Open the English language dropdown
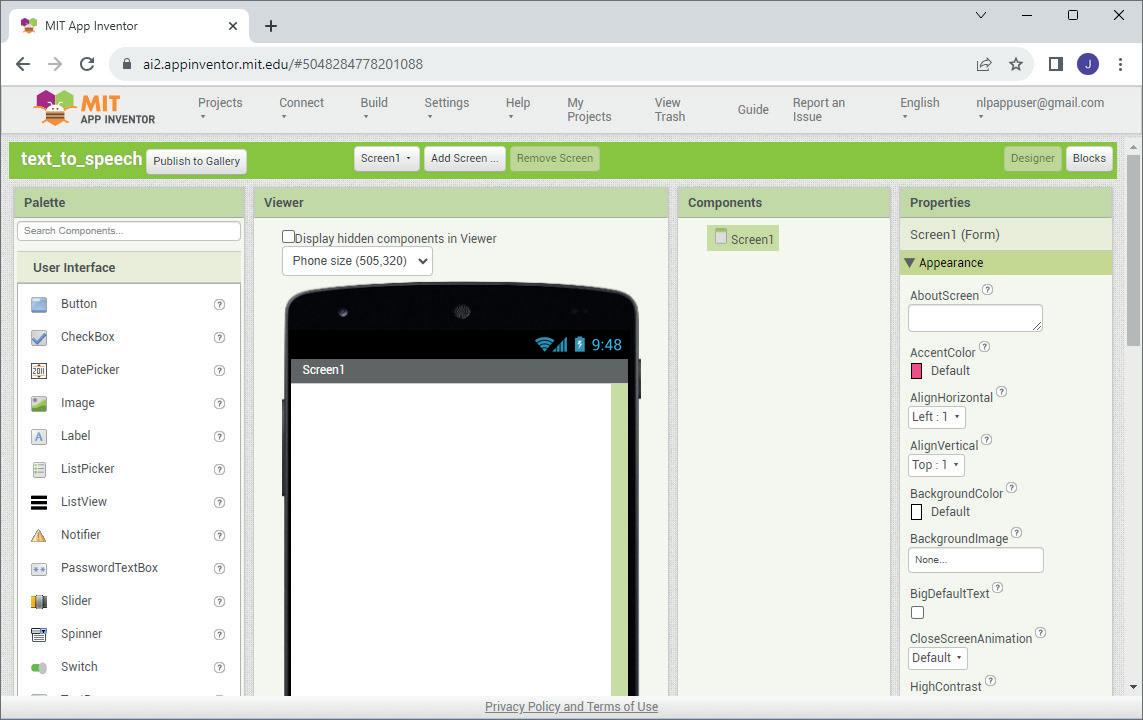The height and width of the screenshot is (720, 1143). click(919, 109)
